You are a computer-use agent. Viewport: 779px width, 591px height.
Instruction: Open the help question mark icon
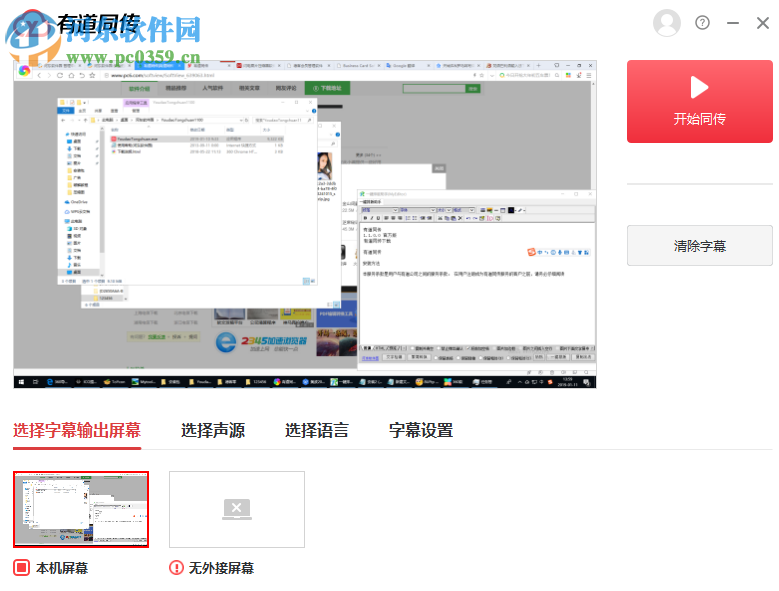(x=702, y=23)
